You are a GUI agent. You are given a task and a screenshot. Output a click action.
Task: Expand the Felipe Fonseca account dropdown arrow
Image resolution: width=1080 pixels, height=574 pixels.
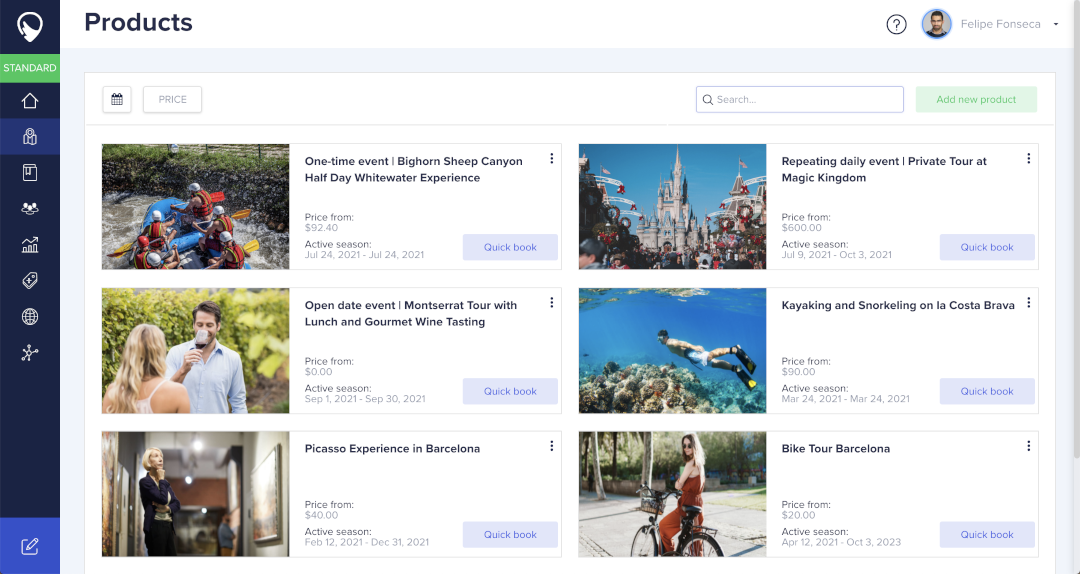[x=1056, y=25]
